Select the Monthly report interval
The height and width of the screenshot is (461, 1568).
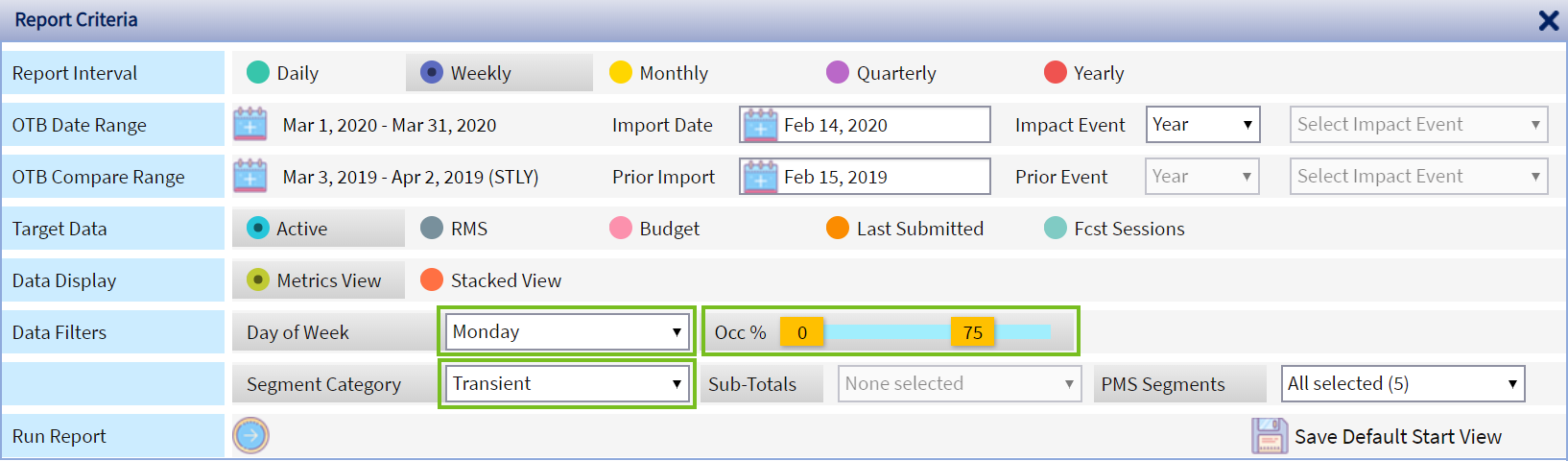(621, 73)
